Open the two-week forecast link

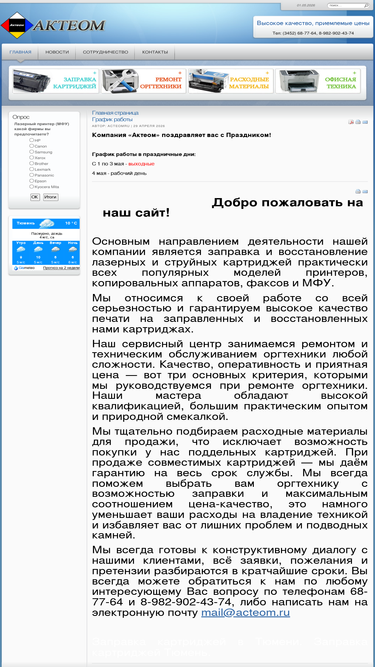click(60, 268)
